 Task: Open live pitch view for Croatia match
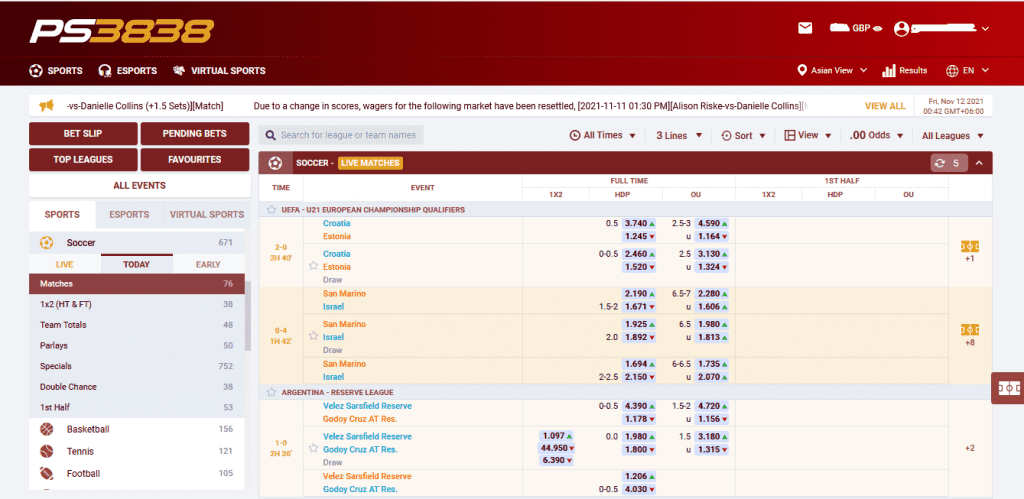968,246
